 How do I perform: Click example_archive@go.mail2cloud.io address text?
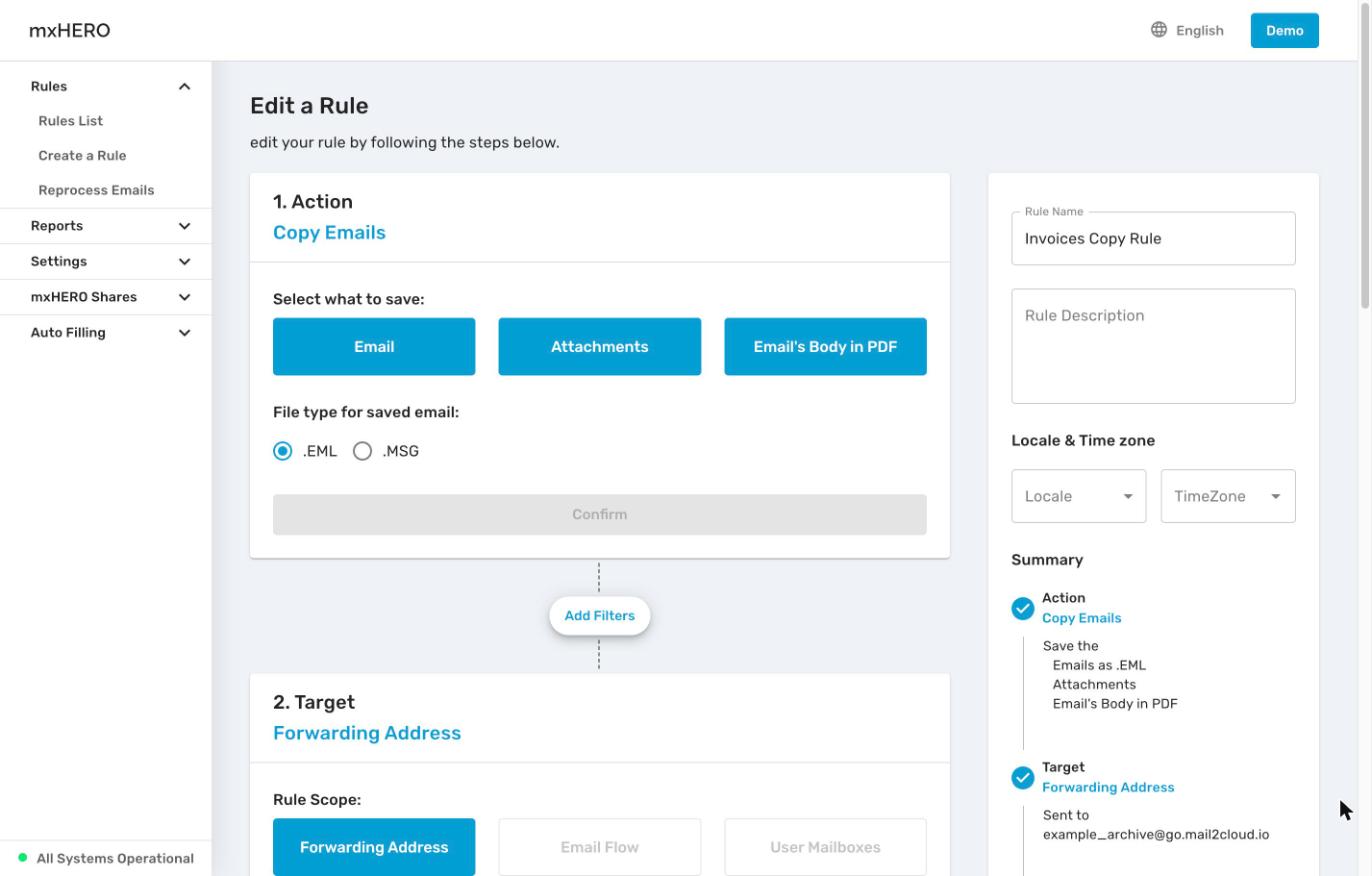coord(1156,834)
